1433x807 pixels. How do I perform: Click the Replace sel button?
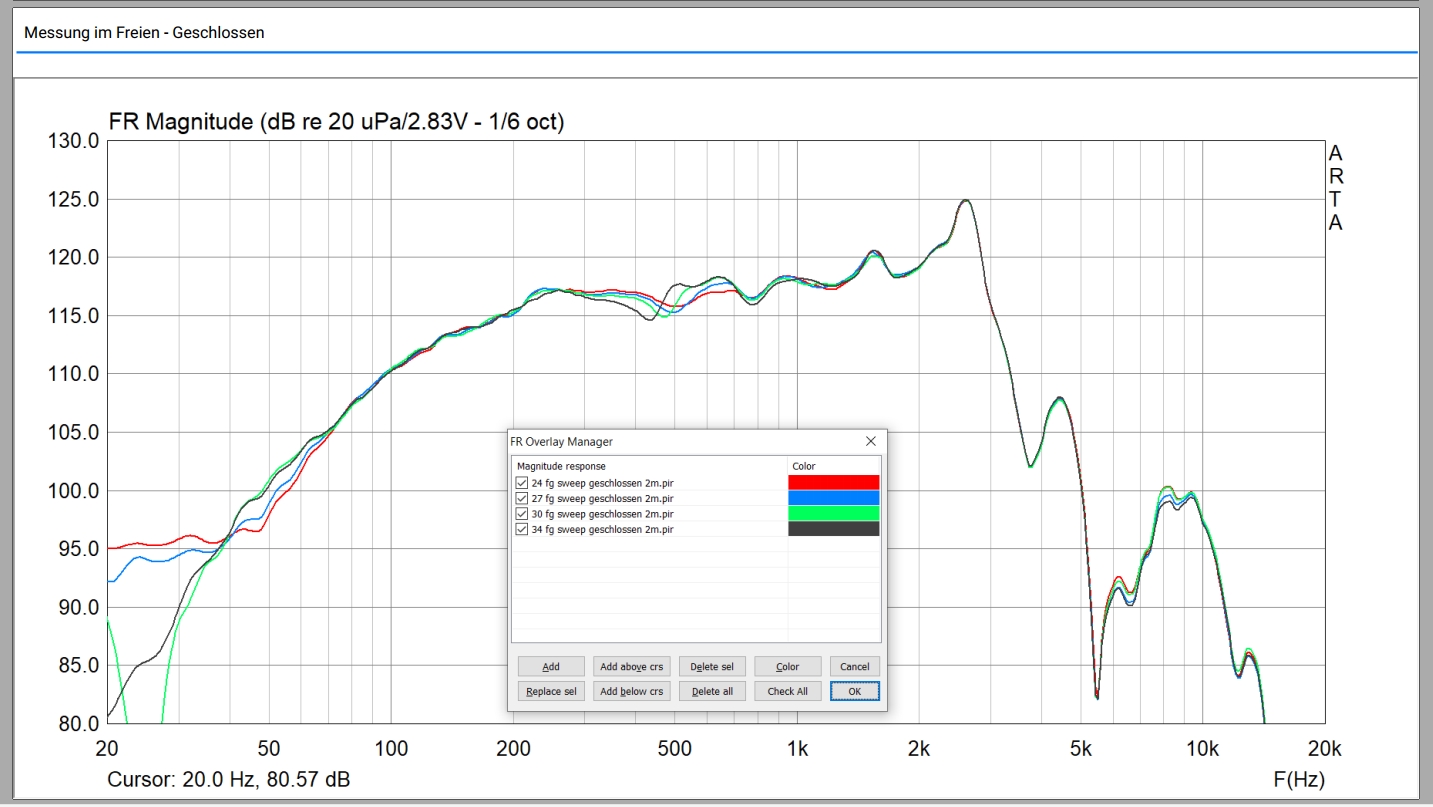click(551, 691)
